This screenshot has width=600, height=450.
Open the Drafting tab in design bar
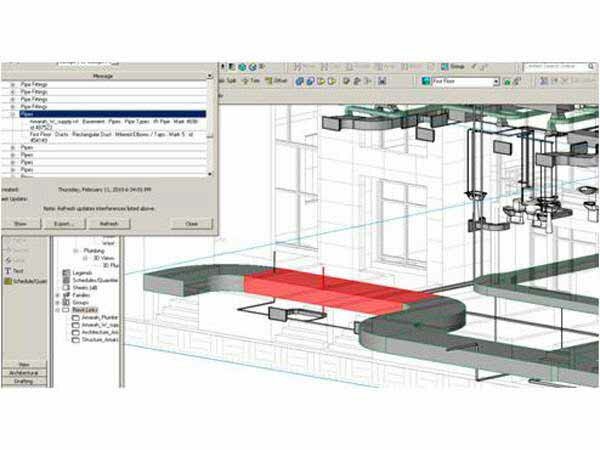click(x=24, y=381)
